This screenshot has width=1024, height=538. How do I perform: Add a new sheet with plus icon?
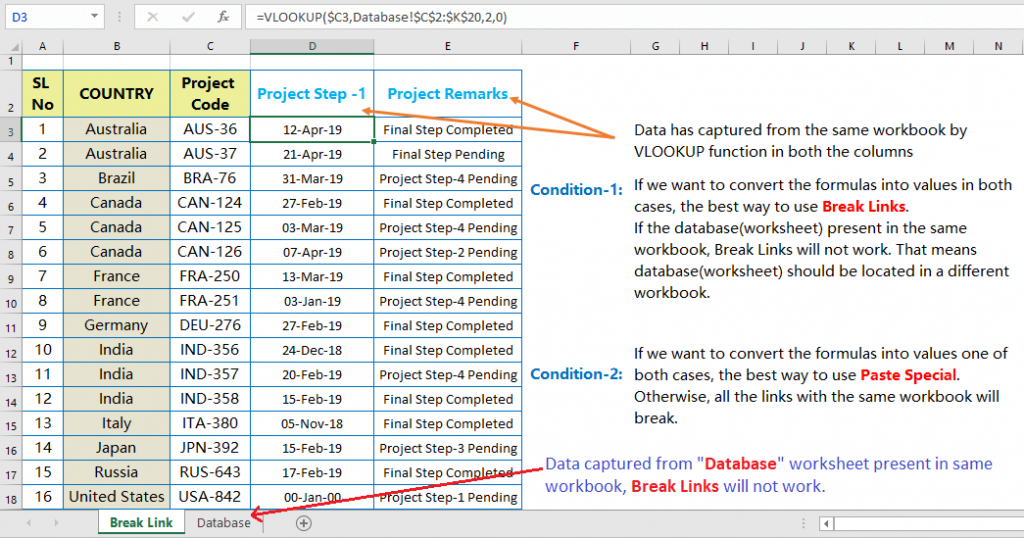click(x=304, y=523)
